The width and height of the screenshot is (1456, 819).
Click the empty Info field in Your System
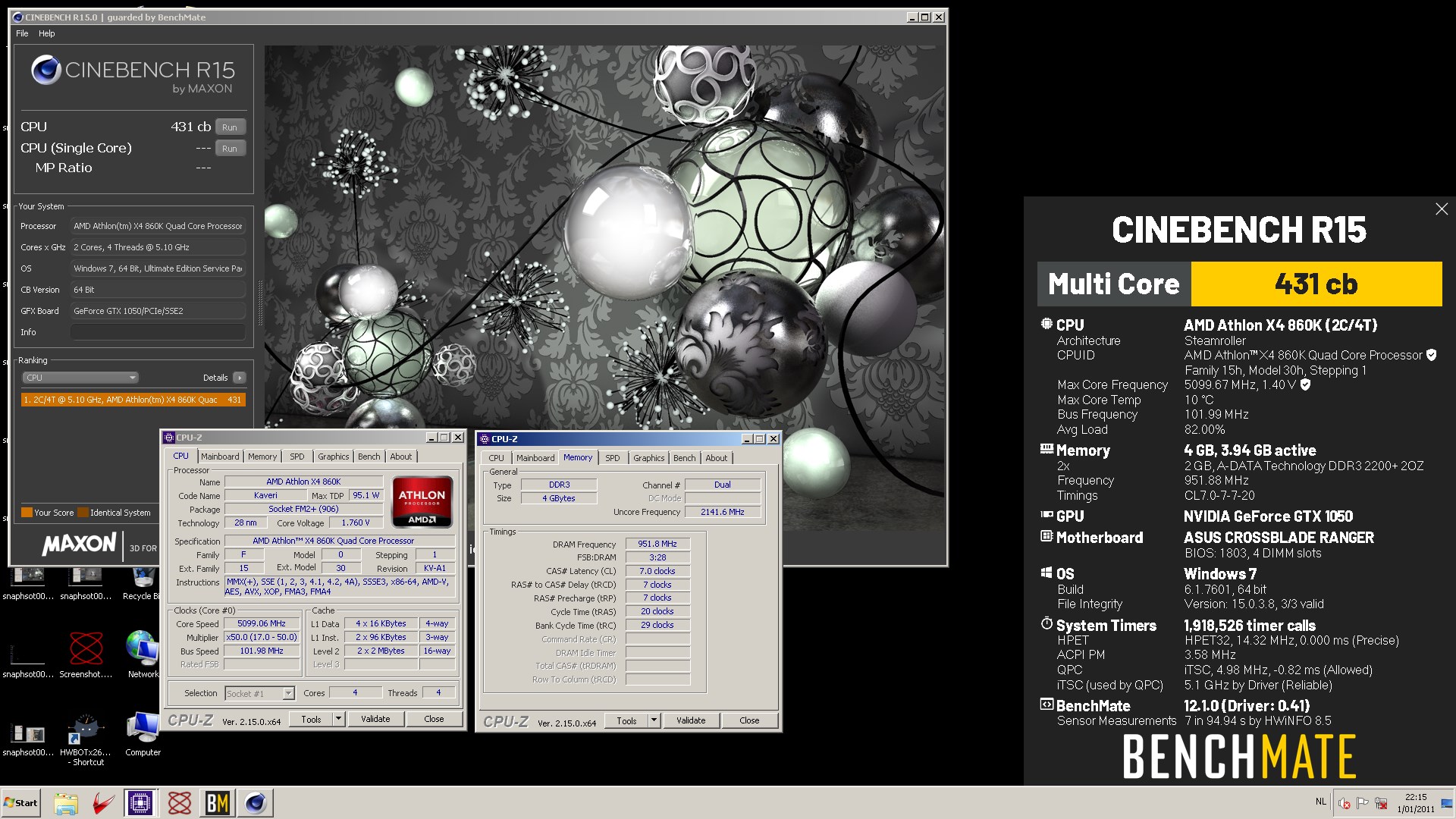158,332
